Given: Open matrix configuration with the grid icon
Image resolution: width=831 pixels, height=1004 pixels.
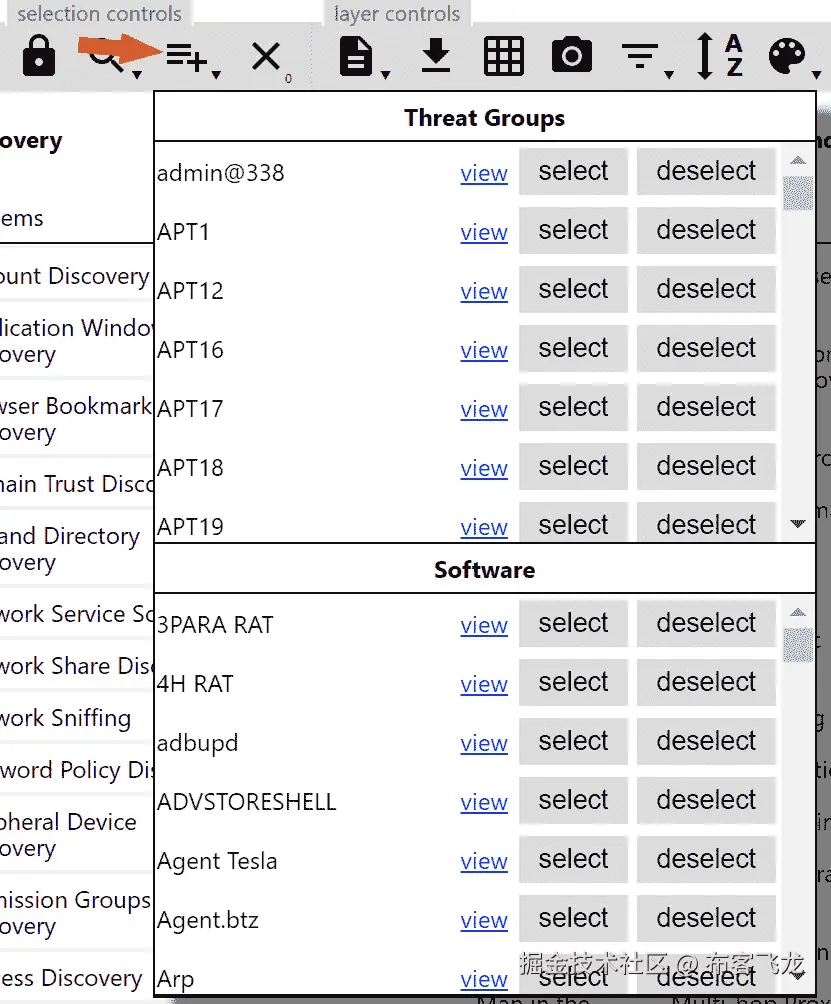Looking at the screenshot, I should [x=504, y=55].
